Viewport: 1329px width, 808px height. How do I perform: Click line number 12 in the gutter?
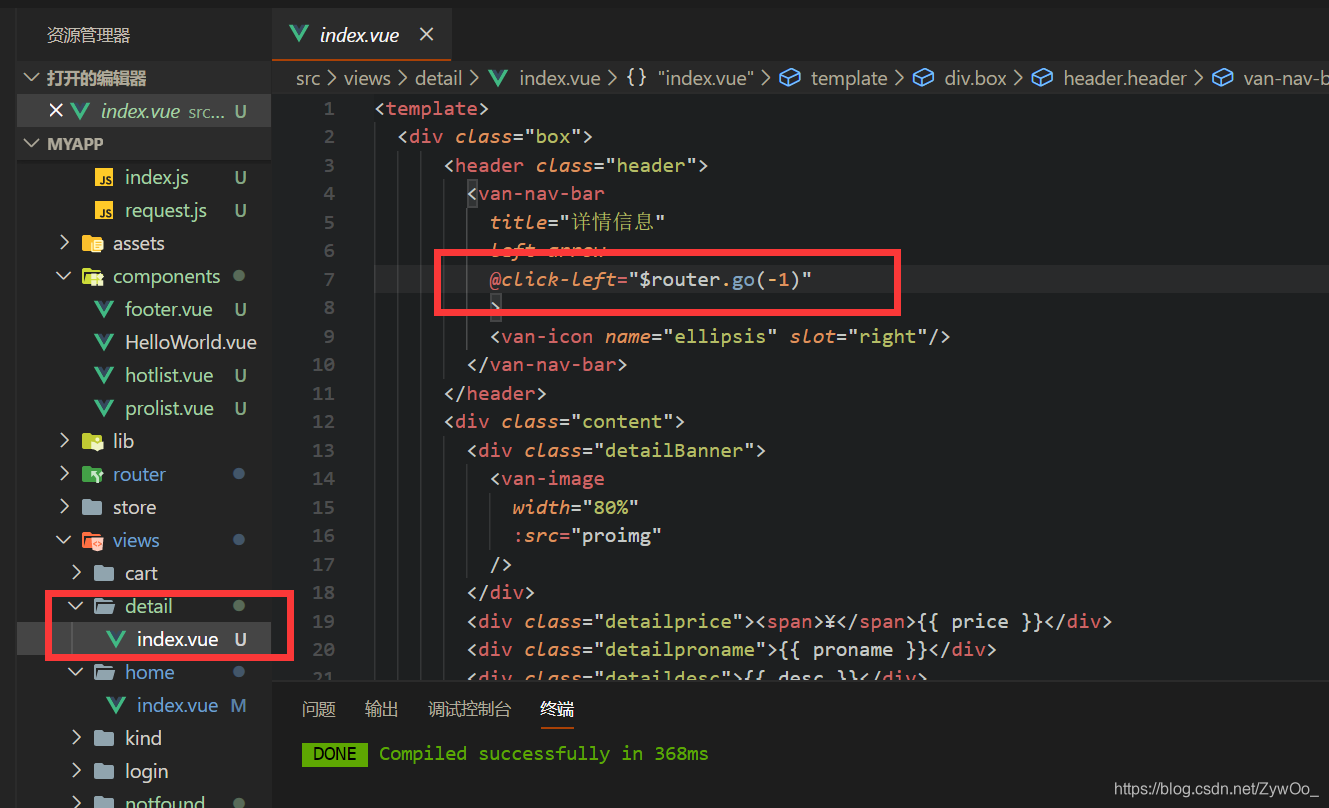point(323,421)
